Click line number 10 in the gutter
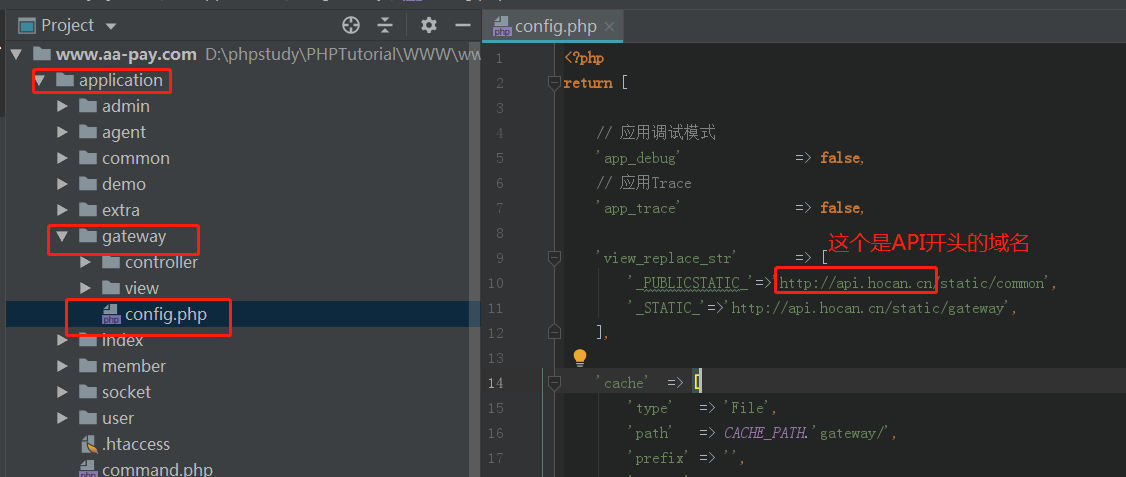 coord(495,283)
